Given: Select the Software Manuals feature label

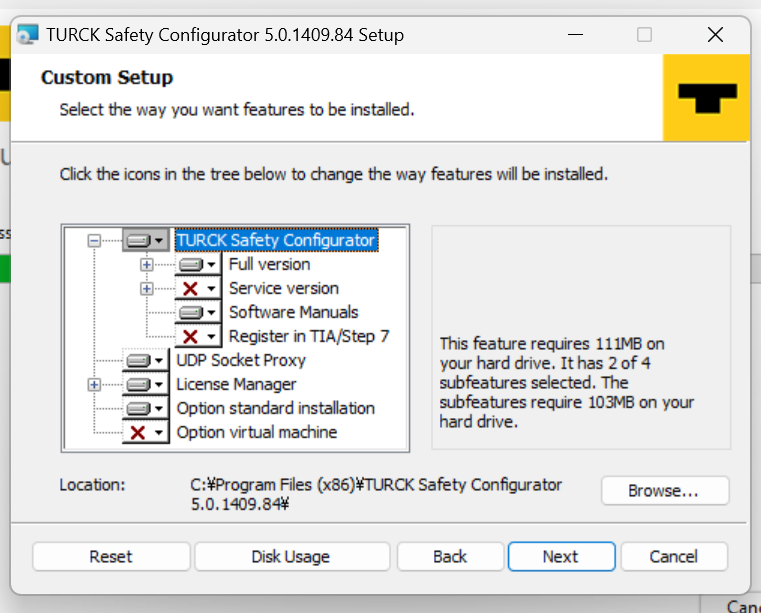Looking at the screenshot, I should [293, 313].
